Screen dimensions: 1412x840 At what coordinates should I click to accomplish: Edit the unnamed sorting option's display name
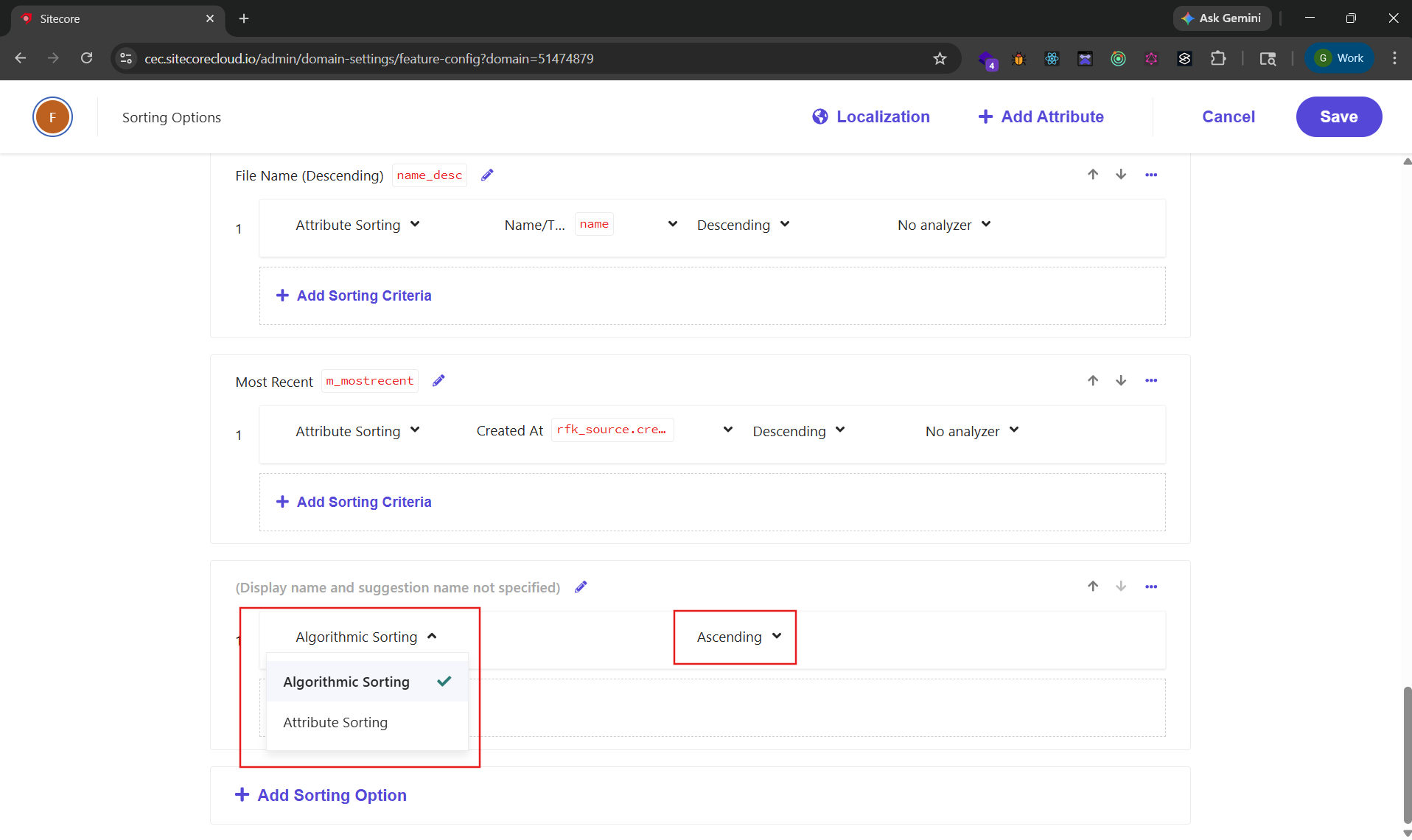[x=581, y=587]
